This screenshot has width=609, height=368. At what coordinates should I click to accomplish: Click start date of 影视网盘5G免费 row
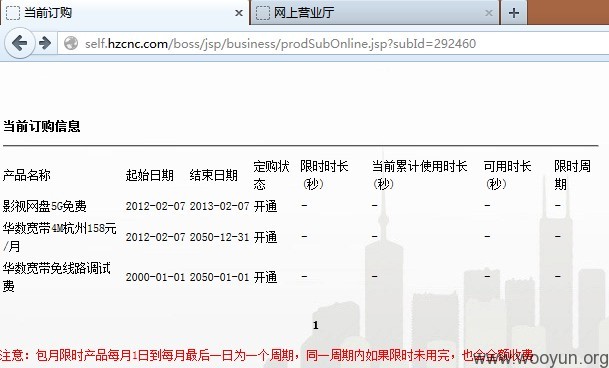[x=155, y=206]
